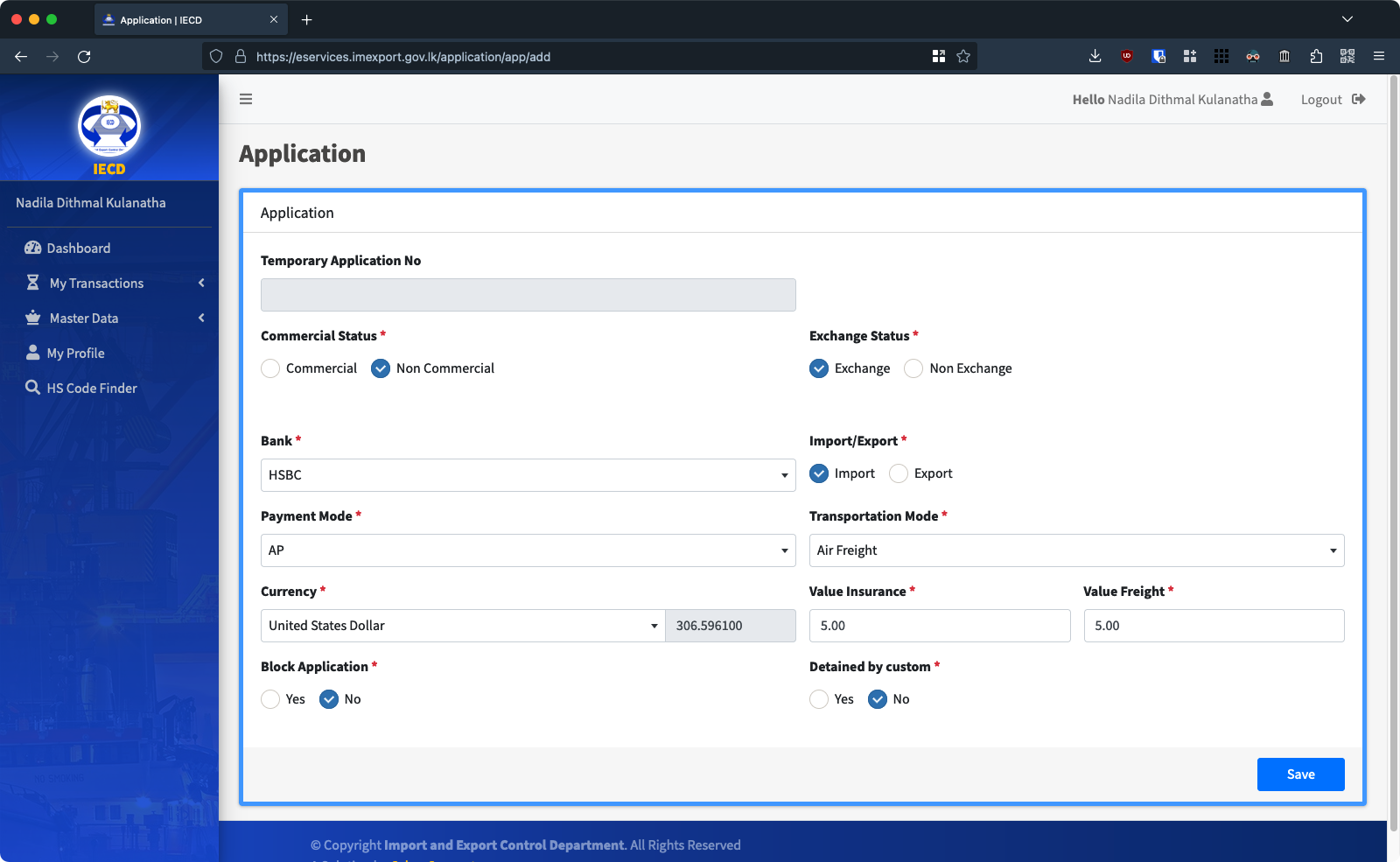This screenshot has width=1400, height=862.
Task: Open HS Code Finder from the sidebar
Action: (x=92, y=389)
